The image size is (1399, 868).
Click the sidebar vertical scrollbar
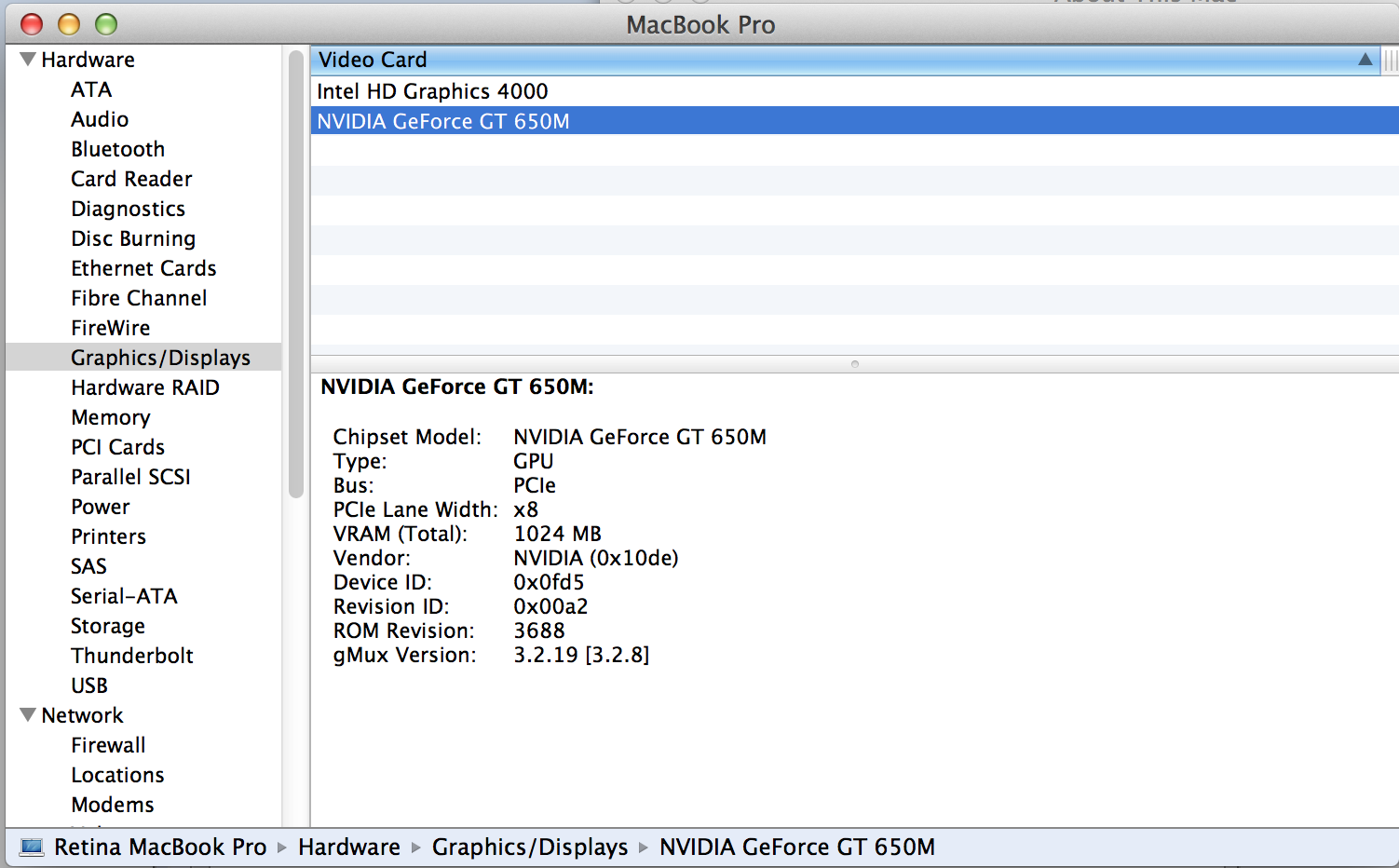[x=296, y=274]
